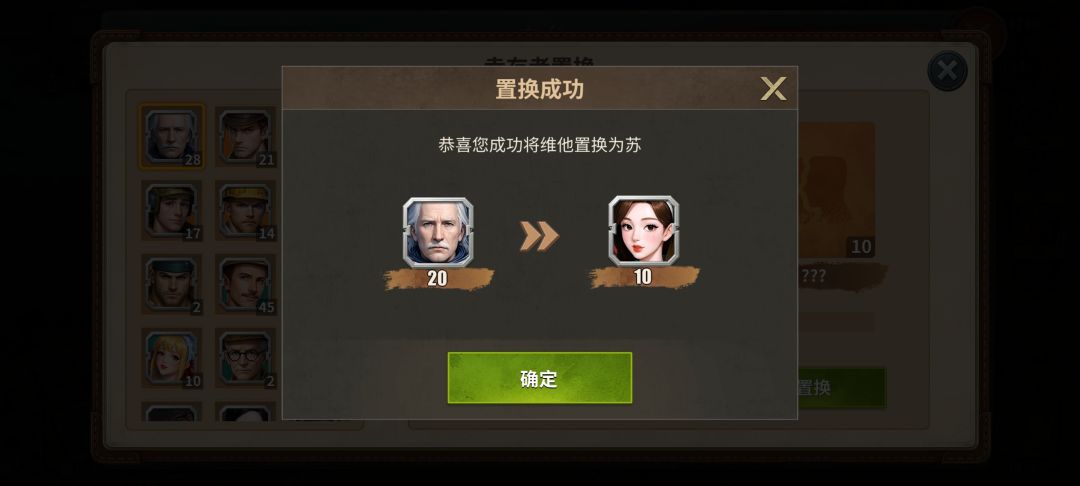Choose the helmeted hero with count 17

(x=172, y=211)
